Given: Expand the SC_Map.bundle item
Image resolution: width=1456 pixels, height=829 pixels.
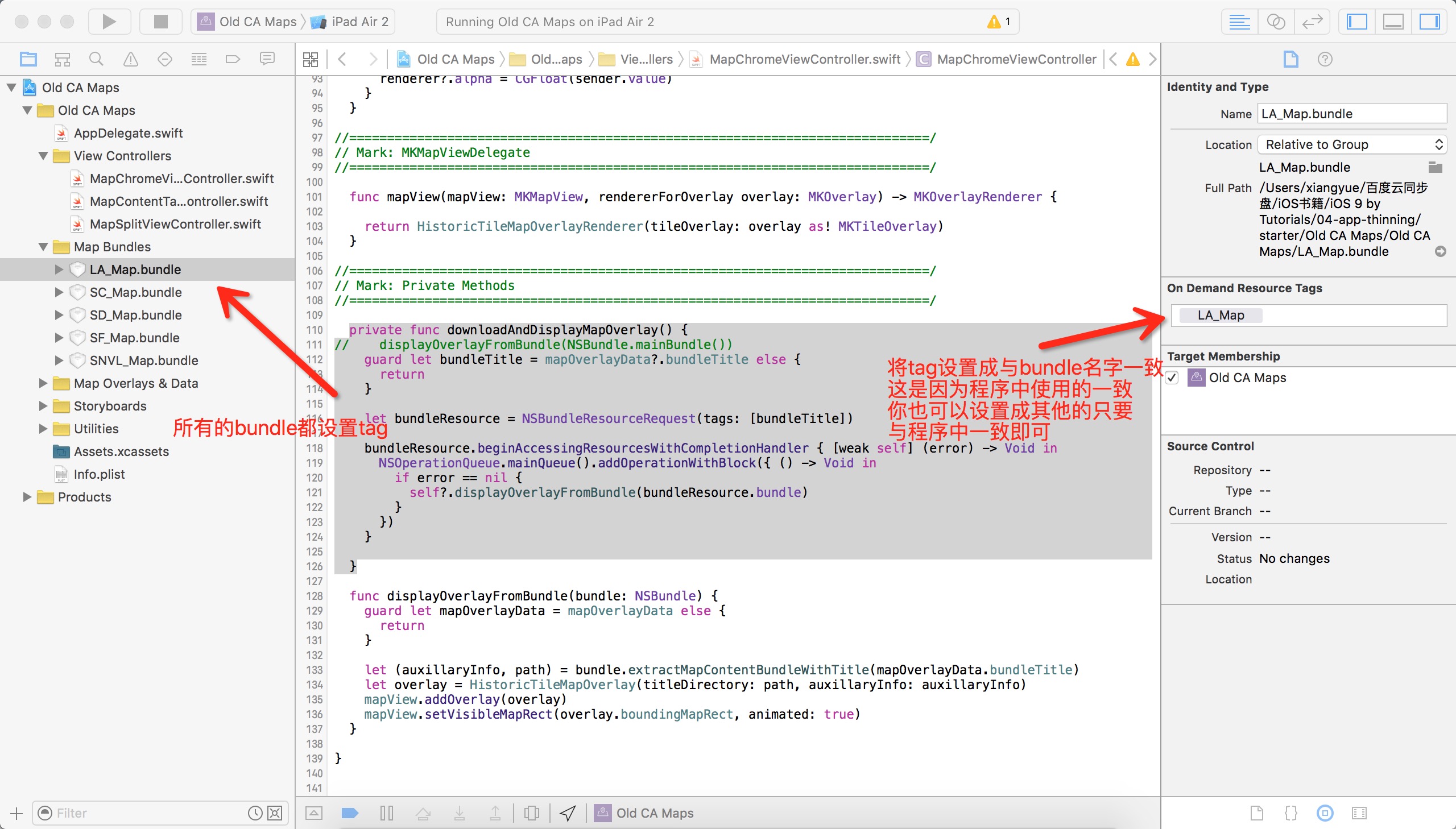Looking at the screenshot, I should pyautogui.click(x=59, y=293).
